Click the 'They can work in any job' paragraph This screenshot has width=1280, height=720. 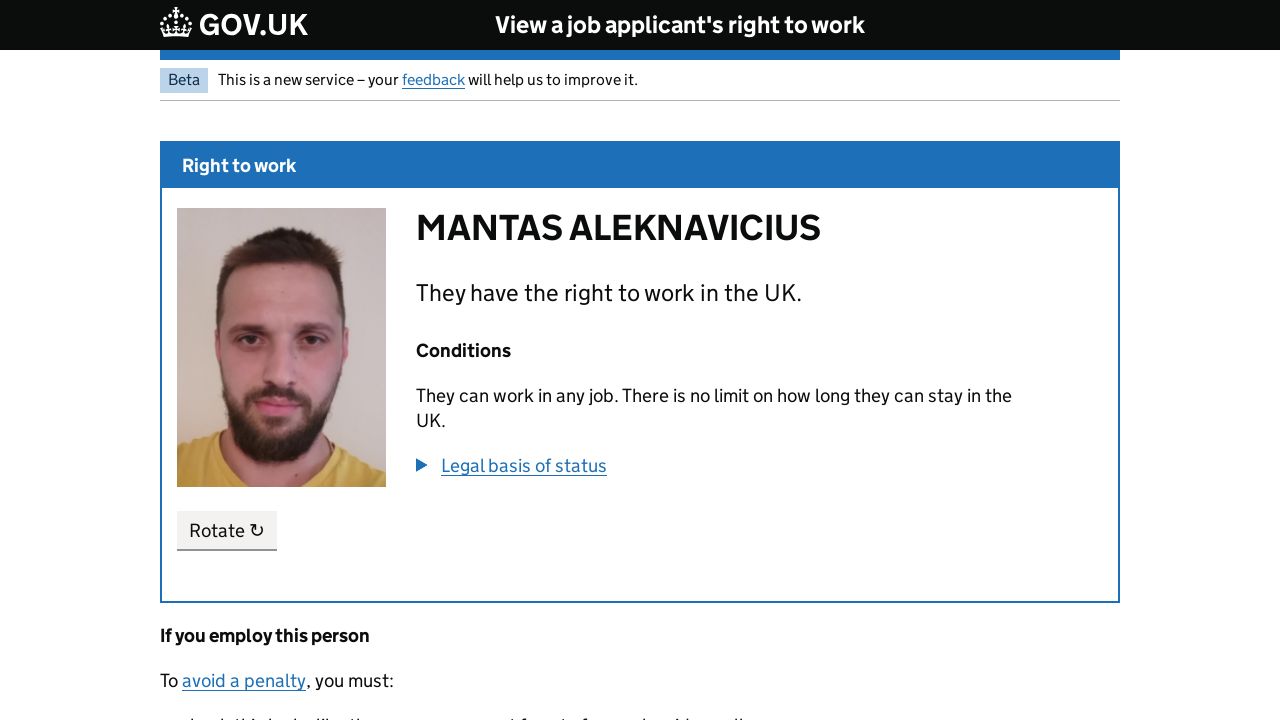pos(713,408)
